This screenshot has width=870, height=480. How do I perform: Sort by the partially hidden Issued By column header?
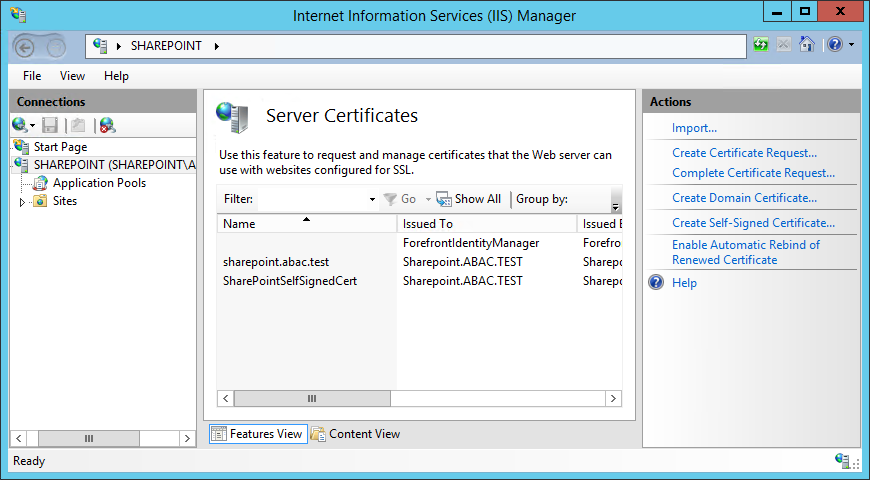pos(600,224)
